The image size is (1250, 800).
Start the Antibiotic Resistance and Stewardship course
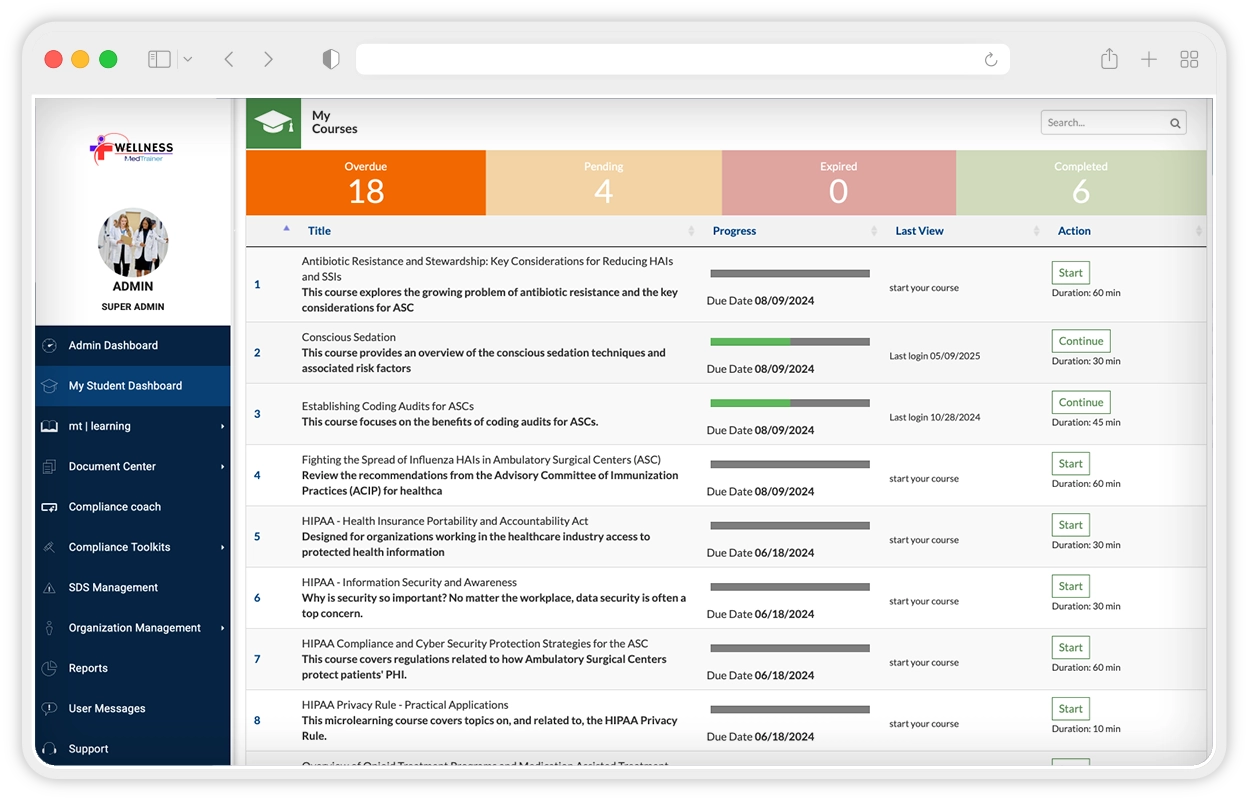coord(1070,273)
